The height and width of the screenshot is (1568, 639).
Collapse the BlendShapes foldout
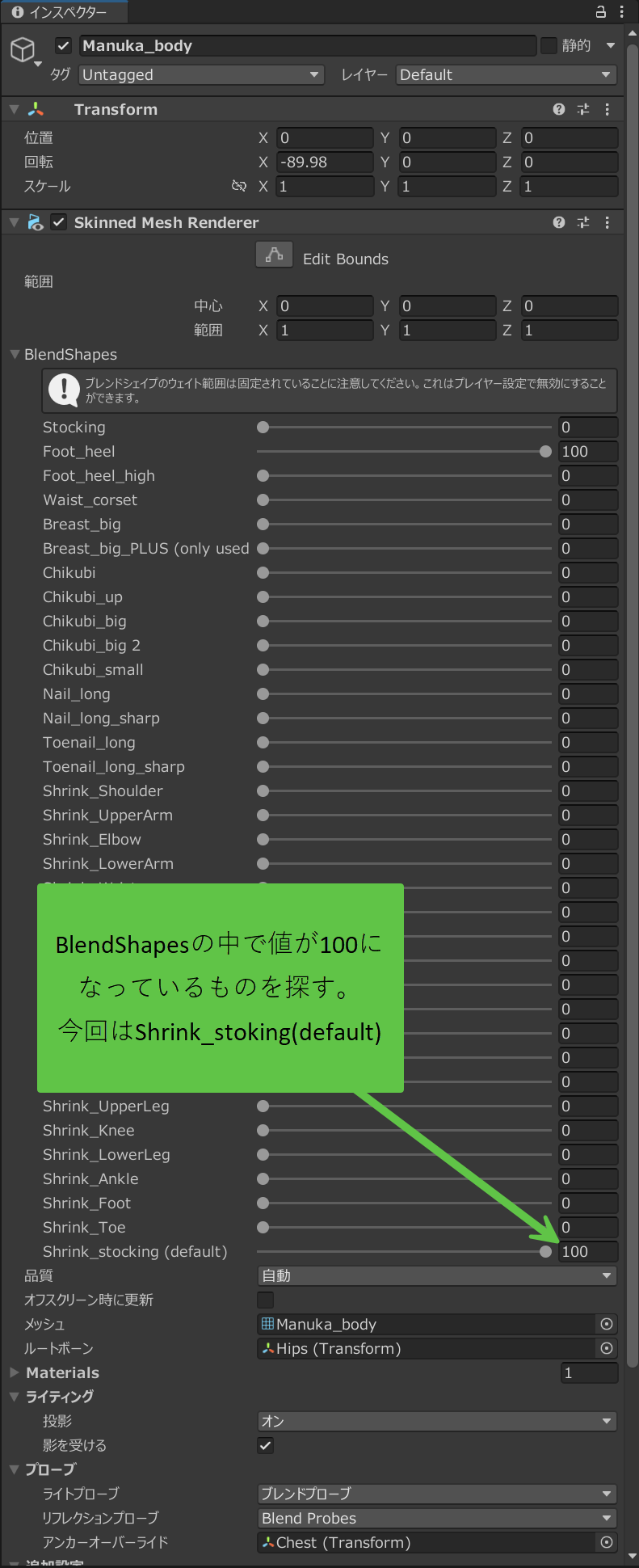point(15,354)
